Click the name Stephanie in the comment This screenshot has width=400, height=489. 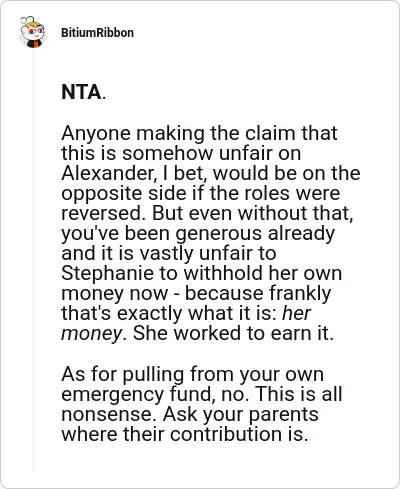(107, 273)
